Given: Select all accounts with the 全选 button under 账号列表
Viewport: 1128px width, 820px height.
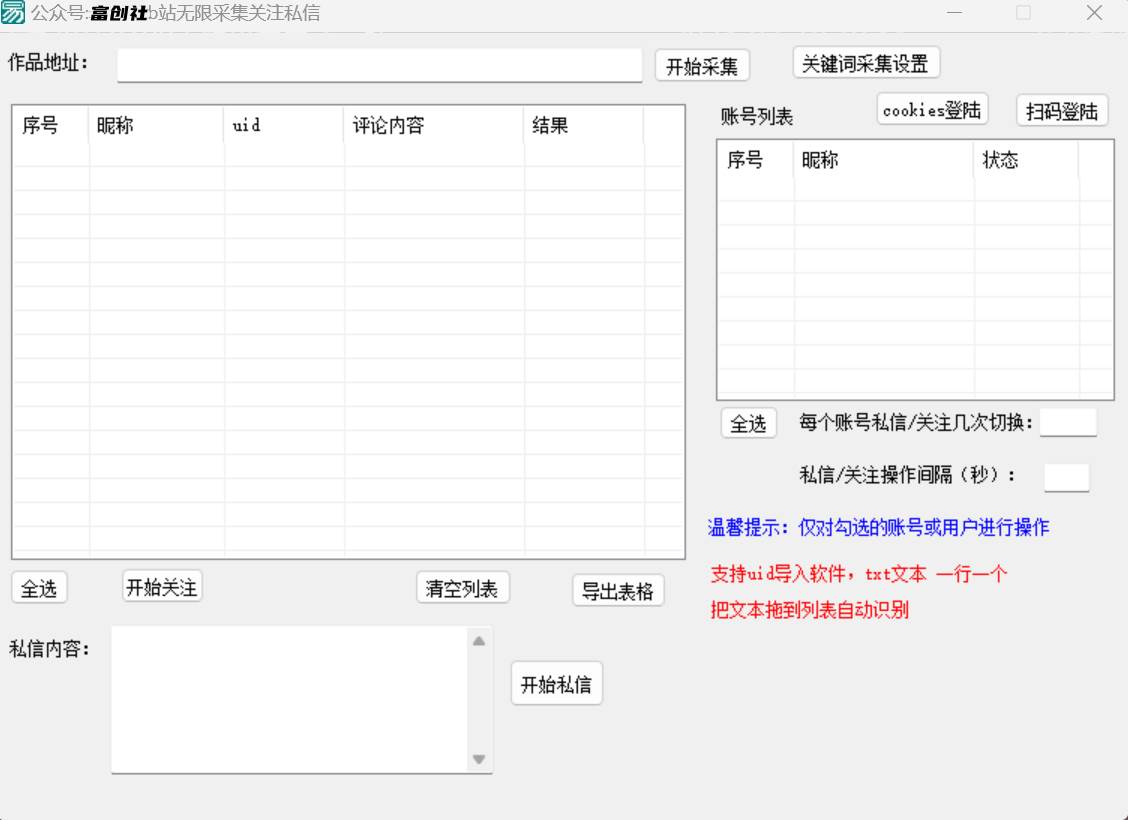Looking at the screenshot, I should coord(748,424).
